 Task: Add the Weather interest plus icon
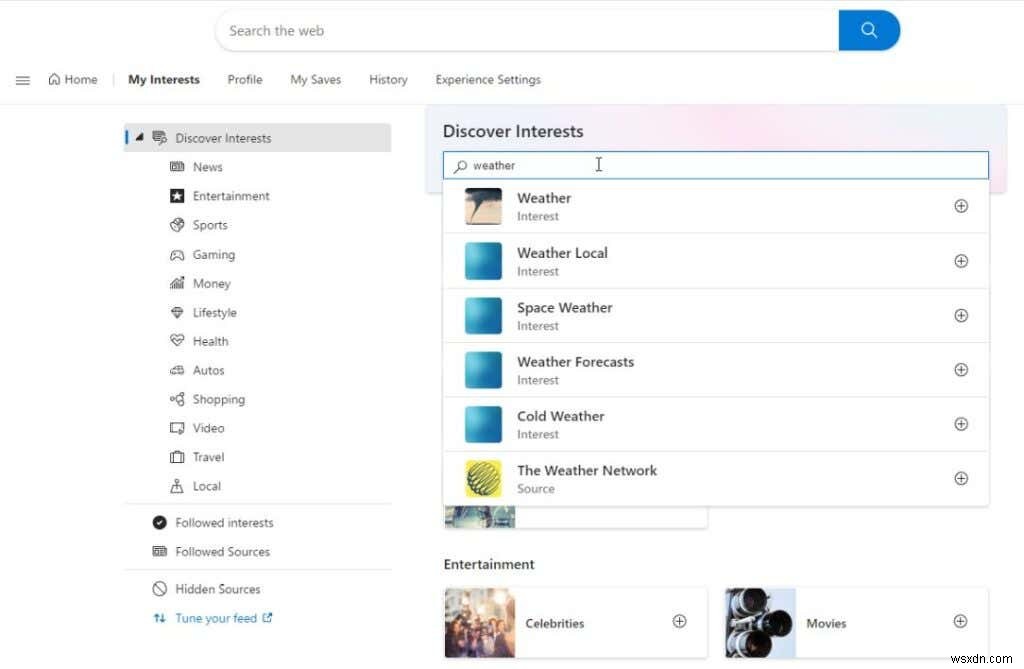(961, 206)
